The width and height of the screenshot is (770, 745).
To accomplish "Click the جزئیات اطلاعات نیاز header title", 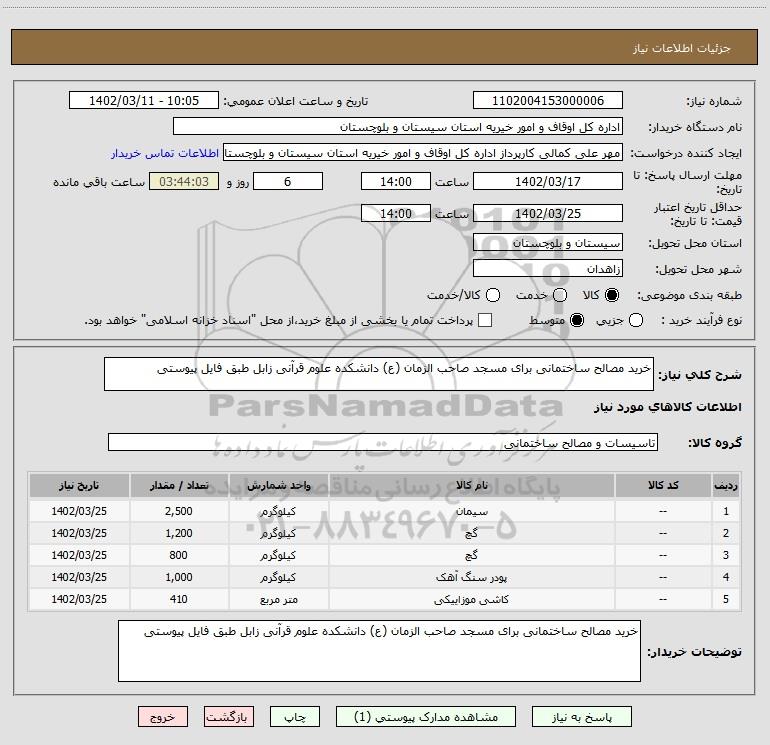I will 682,48.
